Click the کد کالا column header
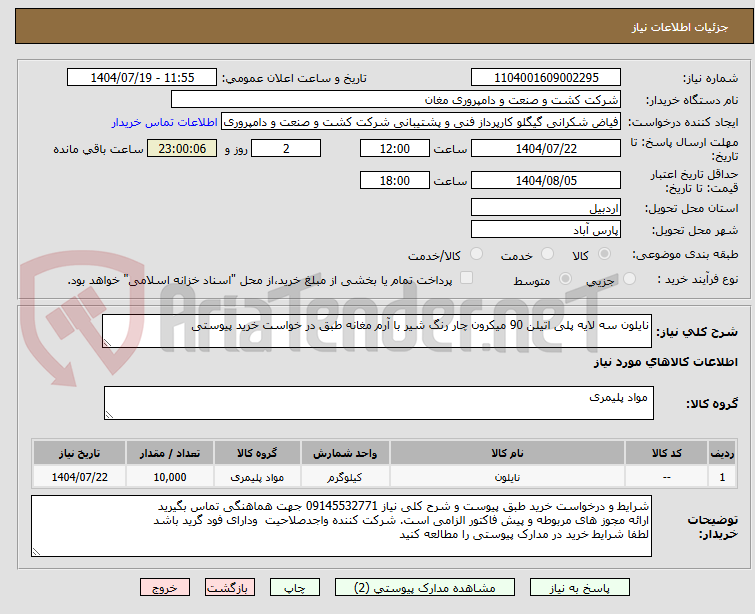The image size is (755, 614). (x=666, y=453)
